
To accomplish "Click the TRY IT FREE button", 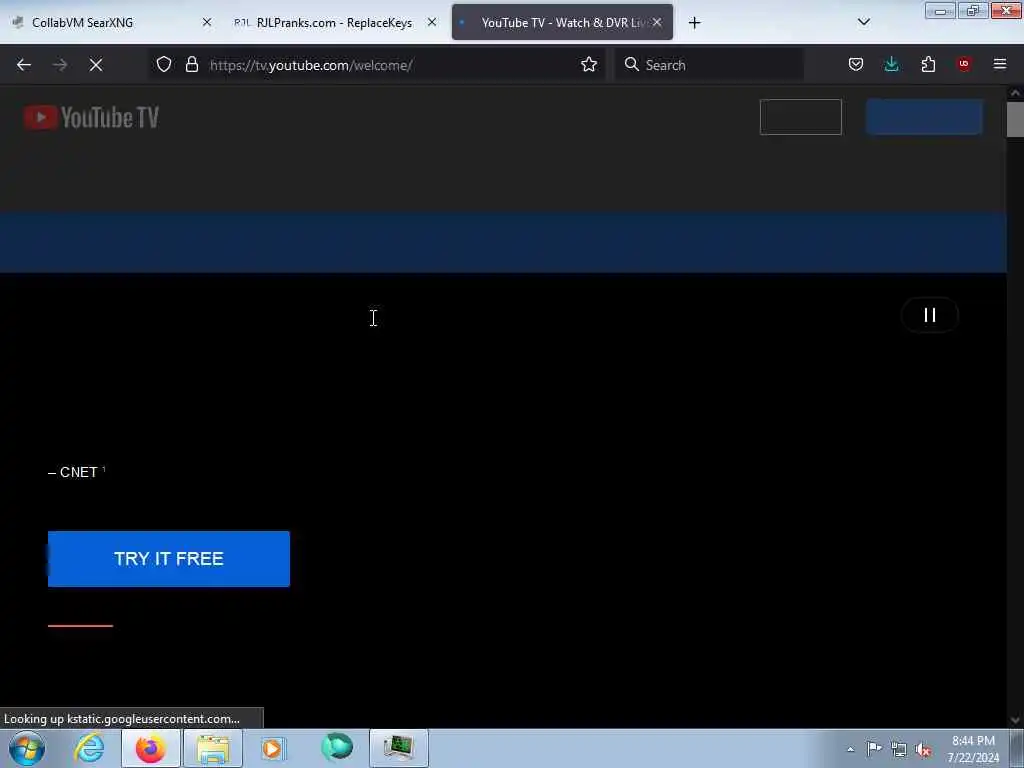I will click(x=168, y=559).
